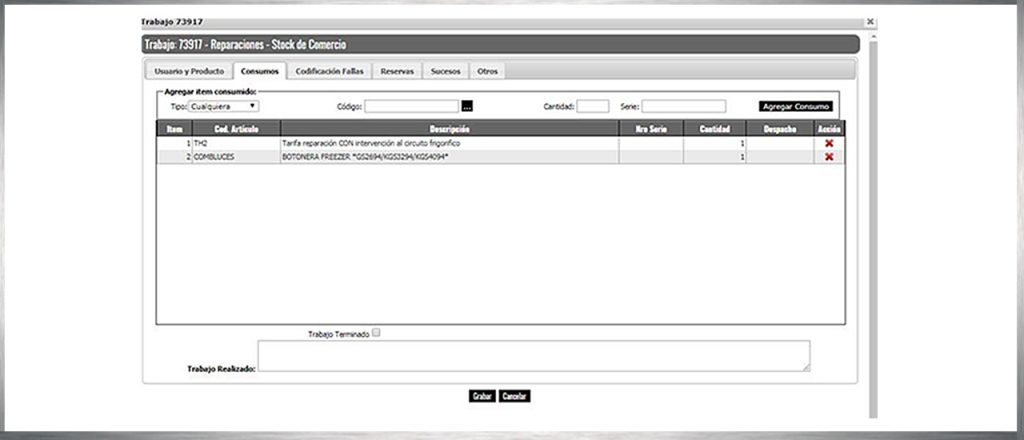The image size is (1024, 440).
Task: Focus the Serie text field
Action: (683, 106)
